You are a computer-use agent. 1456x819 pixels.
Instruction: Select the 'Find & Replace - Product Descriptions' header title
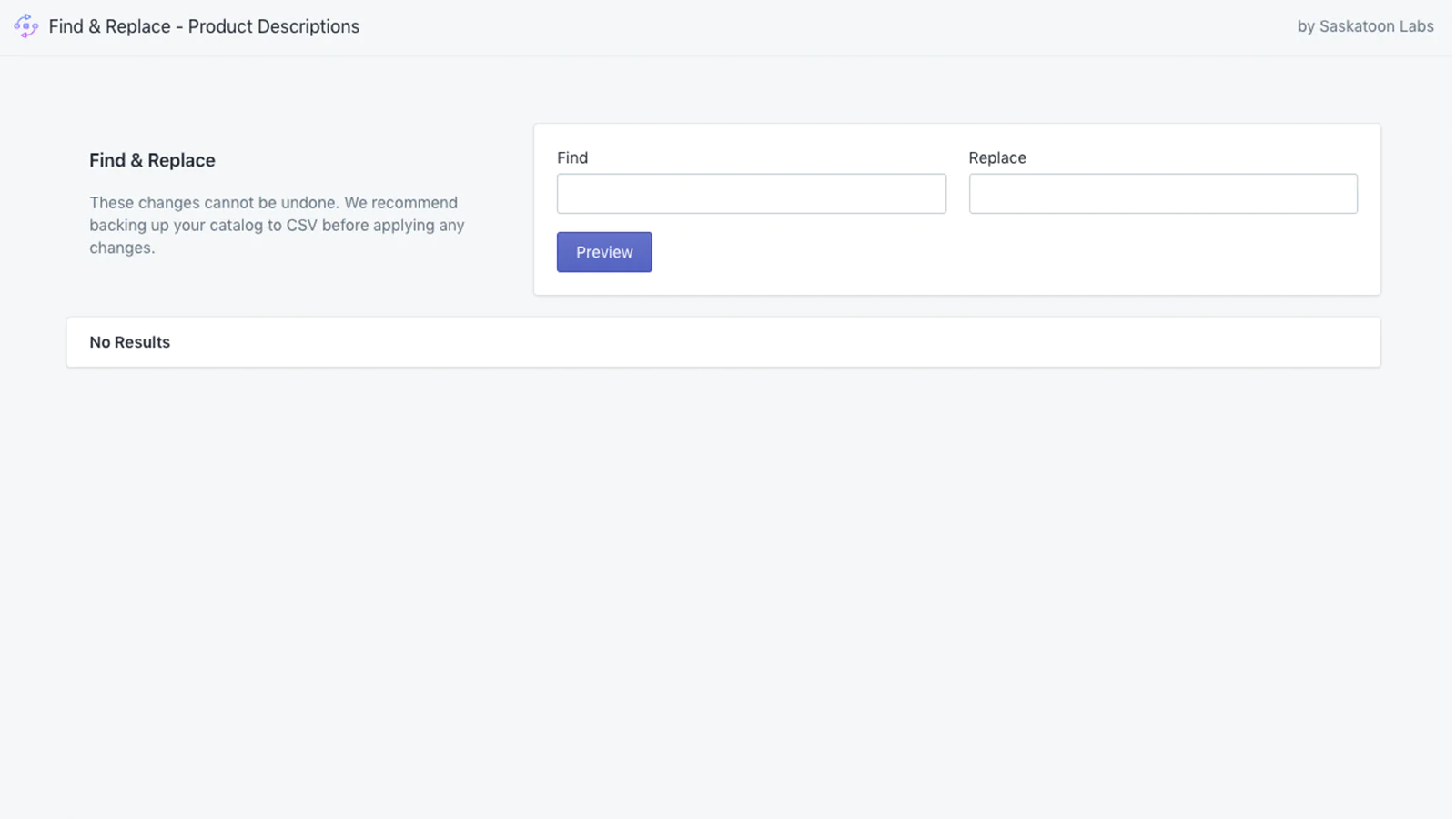[x=204, y=26]
